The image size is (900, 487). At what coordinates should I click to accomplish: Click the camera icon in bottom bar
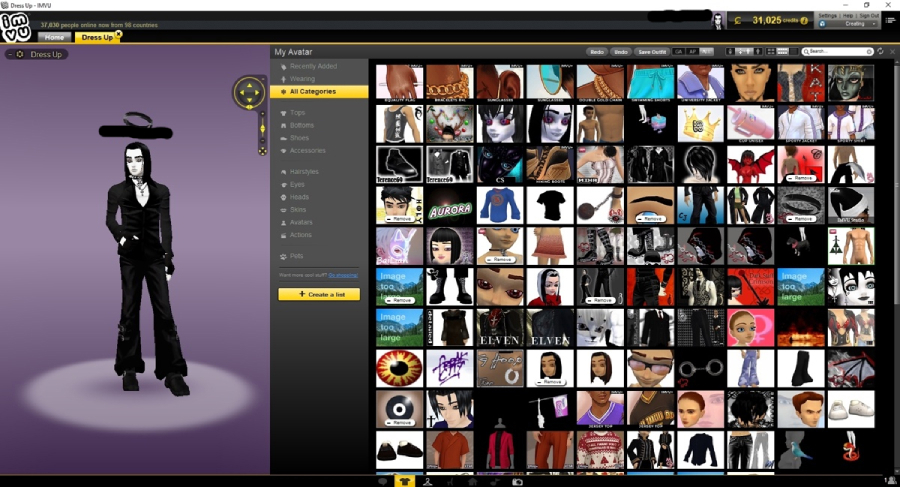[517, 482]
